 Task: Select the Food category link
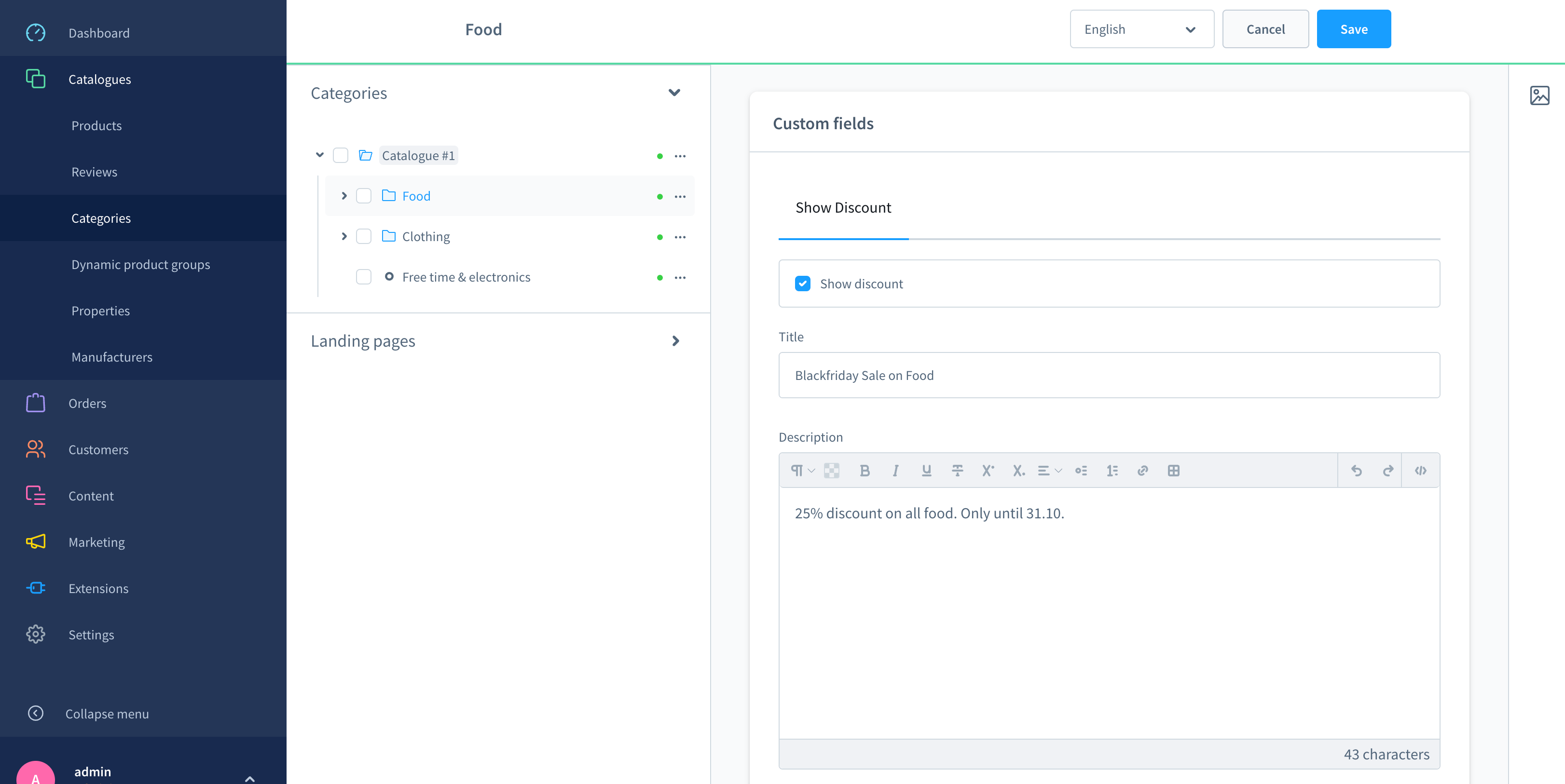tap(416, 196)
